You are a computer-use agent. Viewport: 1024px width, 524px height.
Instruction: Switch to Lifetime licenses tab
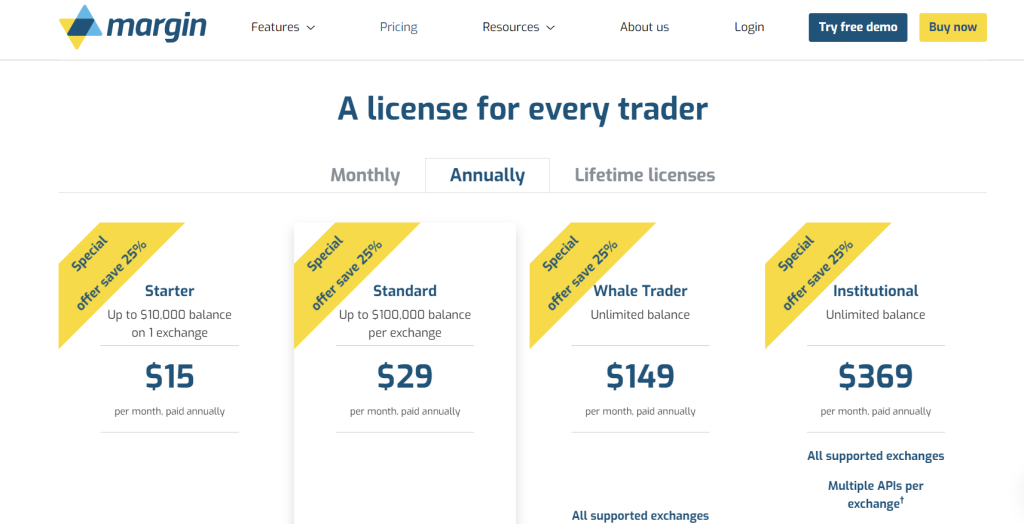pyautogui.click(x=645, y=175)
